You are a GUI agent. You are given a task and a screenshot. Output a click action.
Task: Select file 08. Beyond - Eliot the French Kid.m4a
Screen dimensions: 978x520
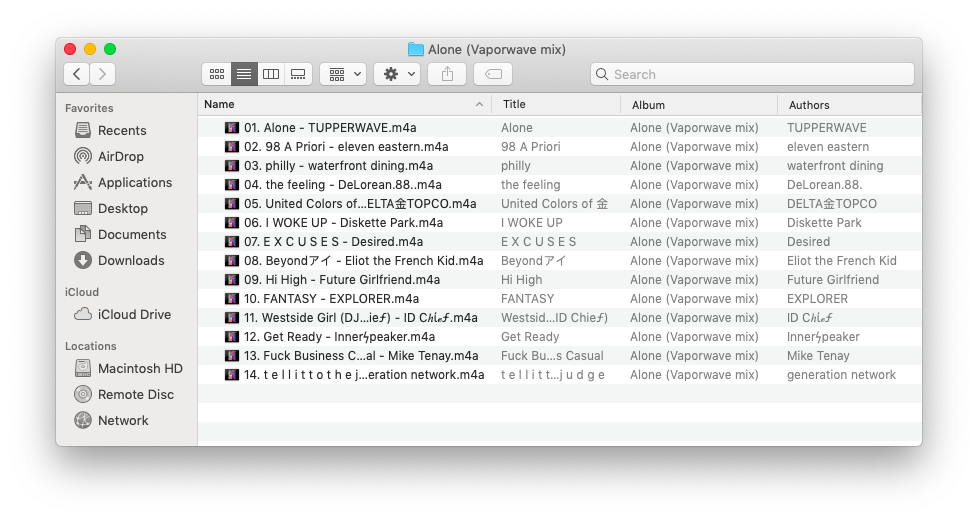coord(364,261)
